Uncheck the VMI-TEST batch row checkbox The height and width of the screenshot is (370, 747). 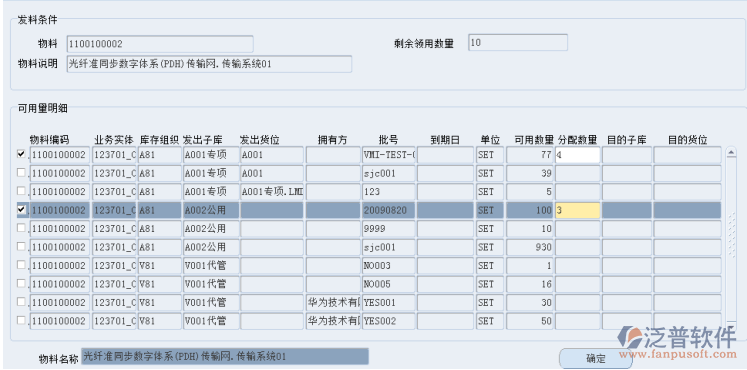(x=21, y=154)
